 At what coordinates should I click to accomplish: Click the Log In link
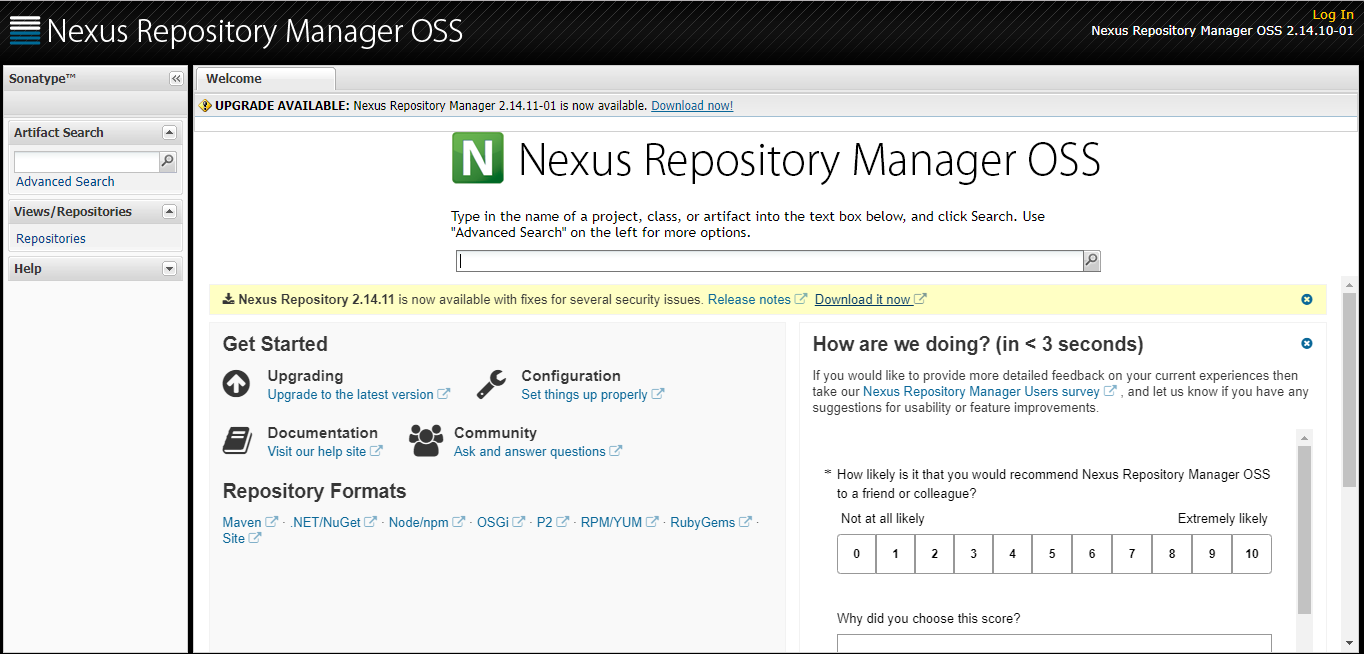[1333, 15]
